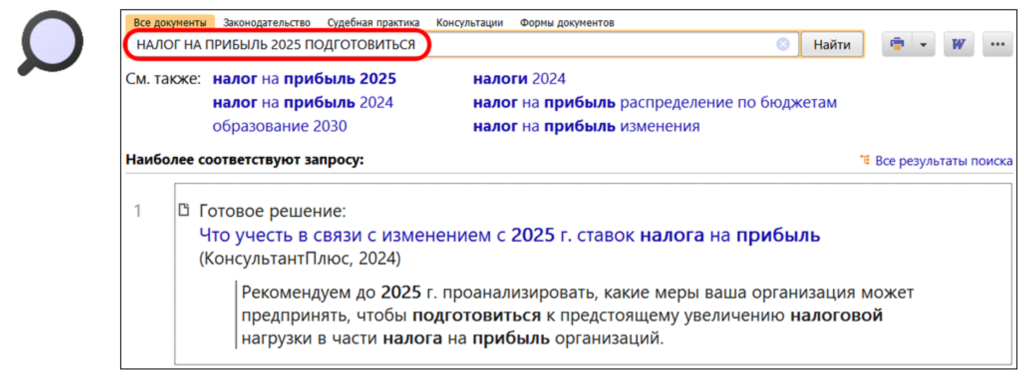Export to Word with the W icon
Viewport: 1024px width, 376px height.
[959, 44]
